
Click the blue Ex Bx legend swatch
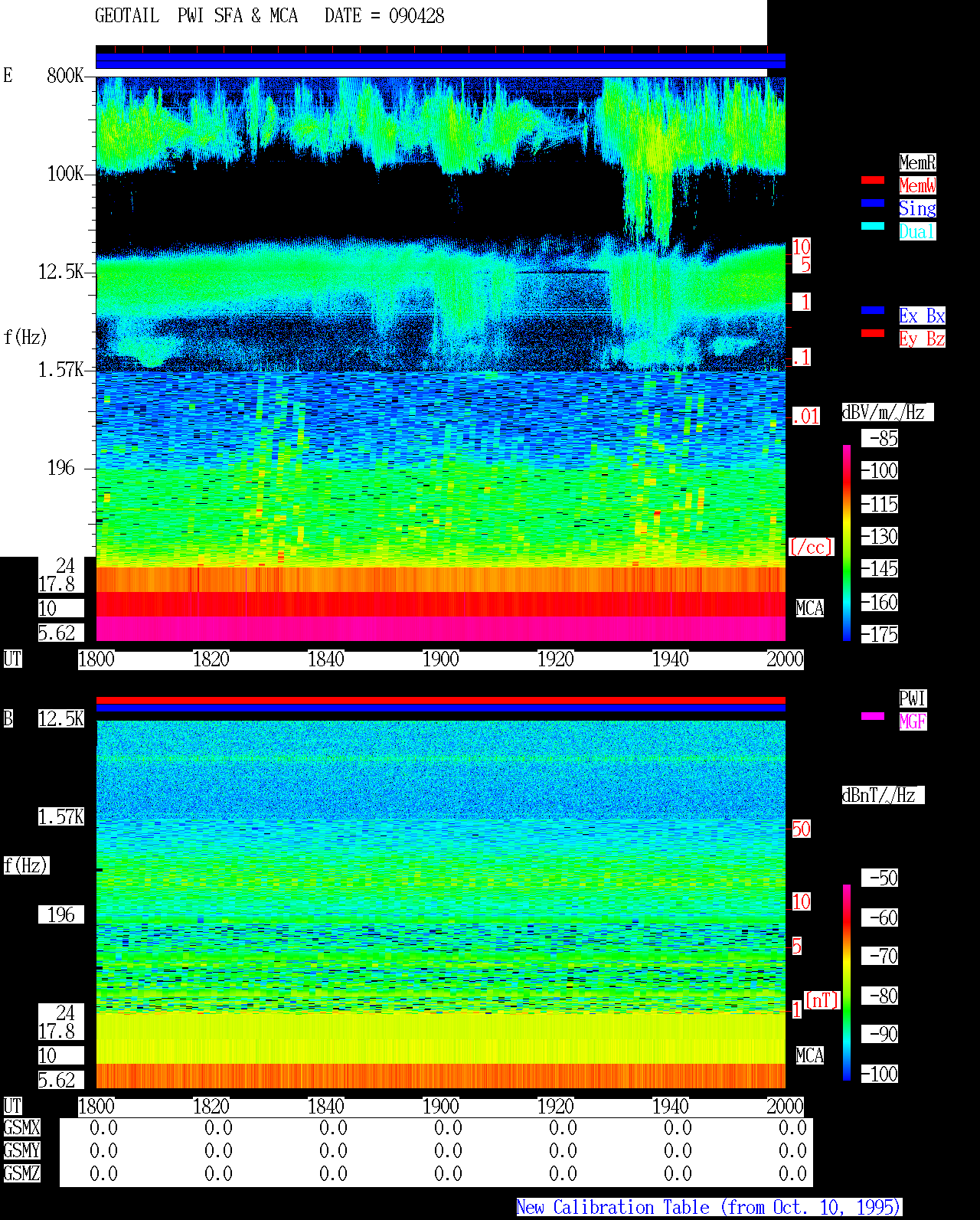click(x=873, y=310)
